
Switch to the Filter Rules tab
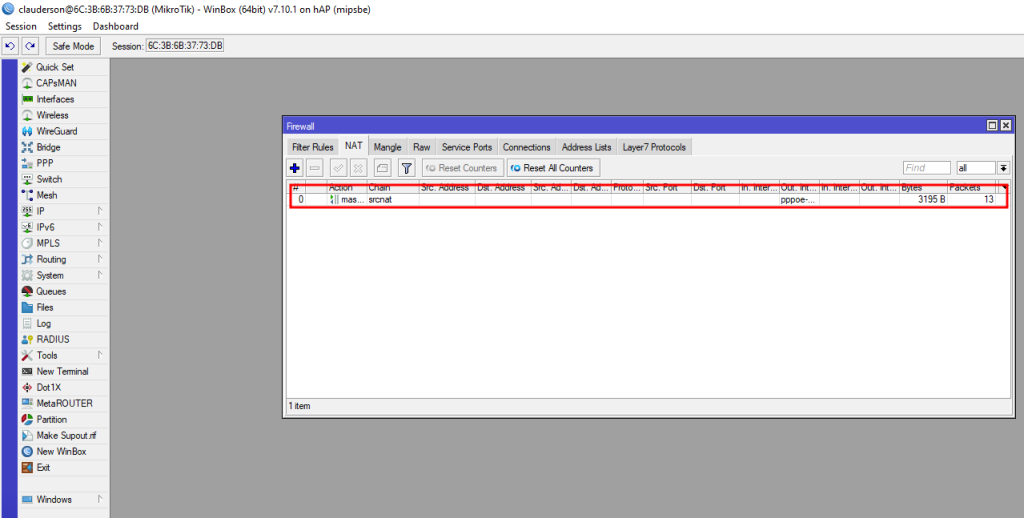(312, 147)
